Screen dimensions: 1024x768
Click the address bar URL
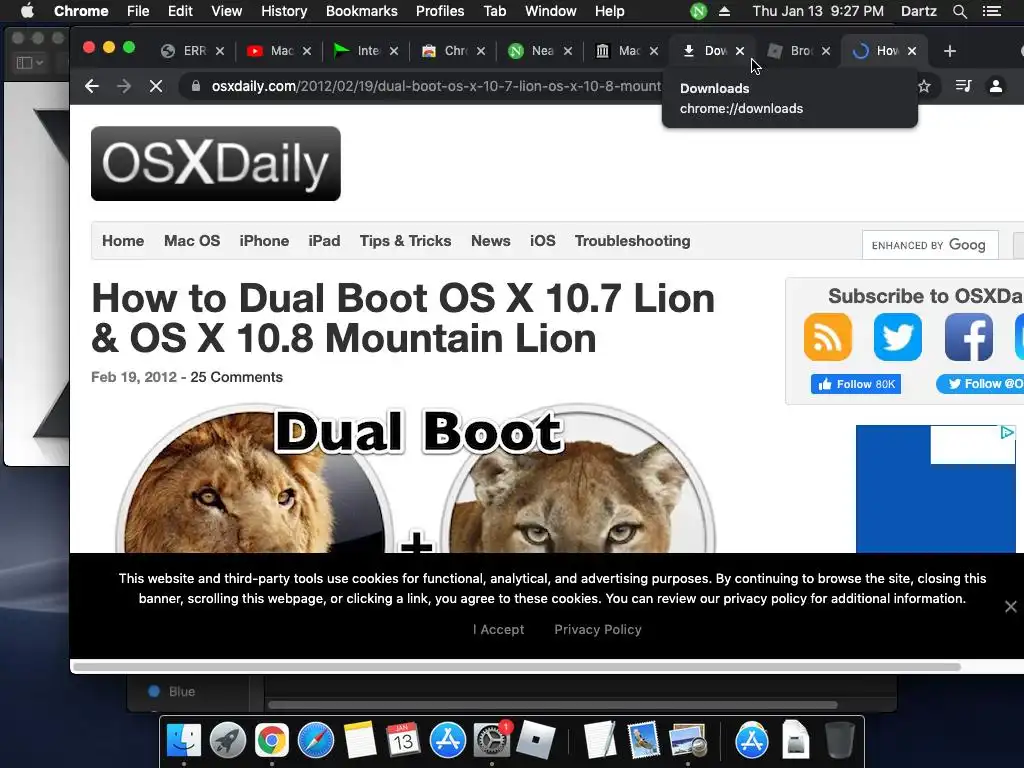[x=436, y=86]
